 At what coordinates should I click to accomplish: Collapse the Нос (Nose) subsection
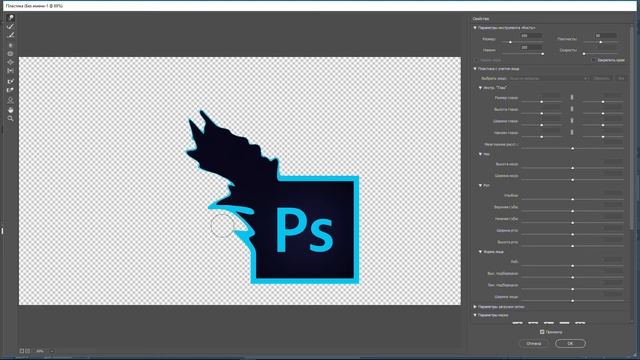(x=480, y=154)
